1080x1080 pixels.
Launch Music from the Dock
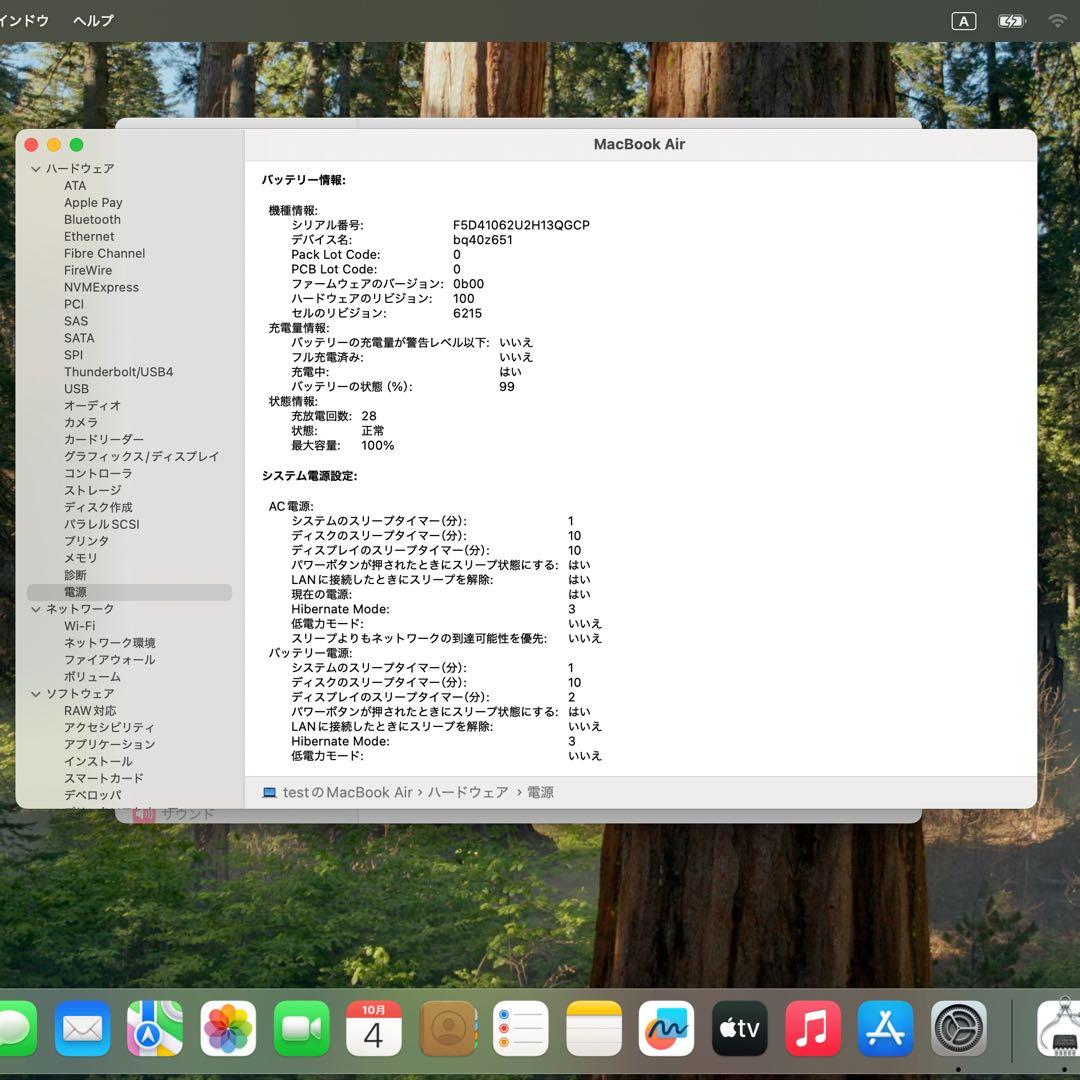point(813,1028)
